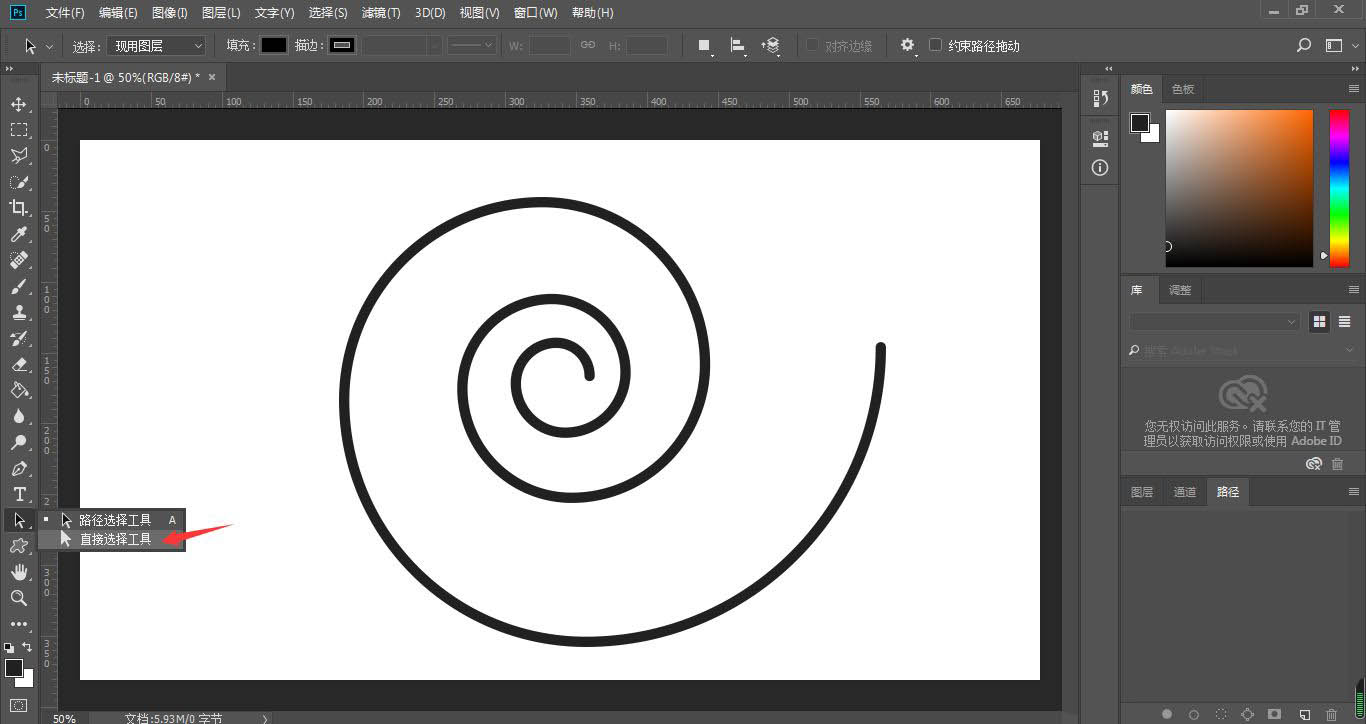
Task: Select the Eyedropper tool
Action: click(19, 234)
